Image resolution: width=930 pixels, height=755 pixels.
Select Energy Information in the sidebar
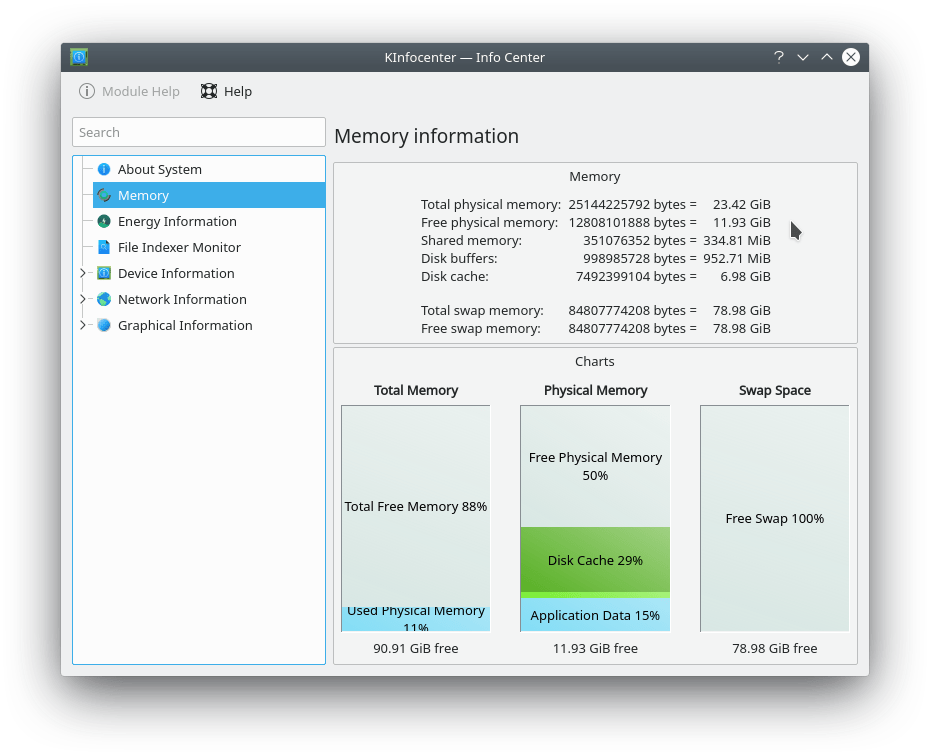(x=177, y=221)
